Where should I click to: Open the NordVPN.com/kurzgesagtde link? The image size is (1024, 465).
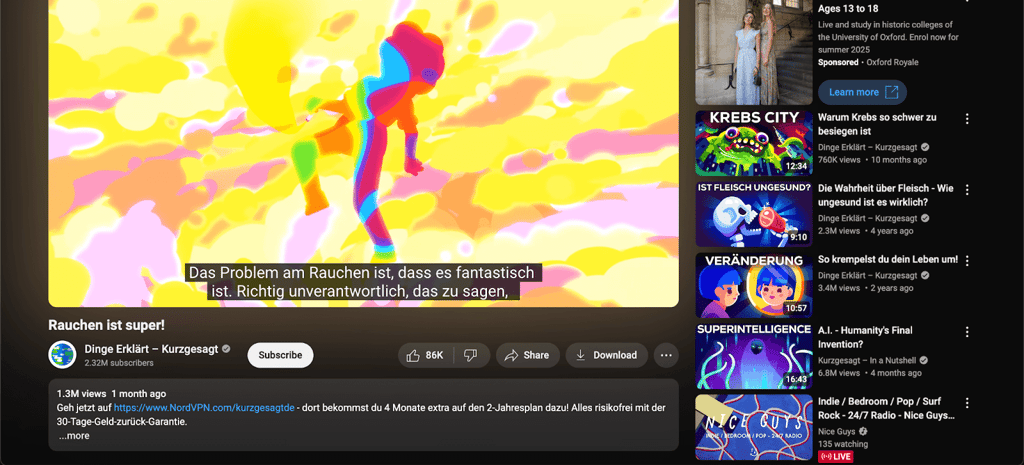204,408
